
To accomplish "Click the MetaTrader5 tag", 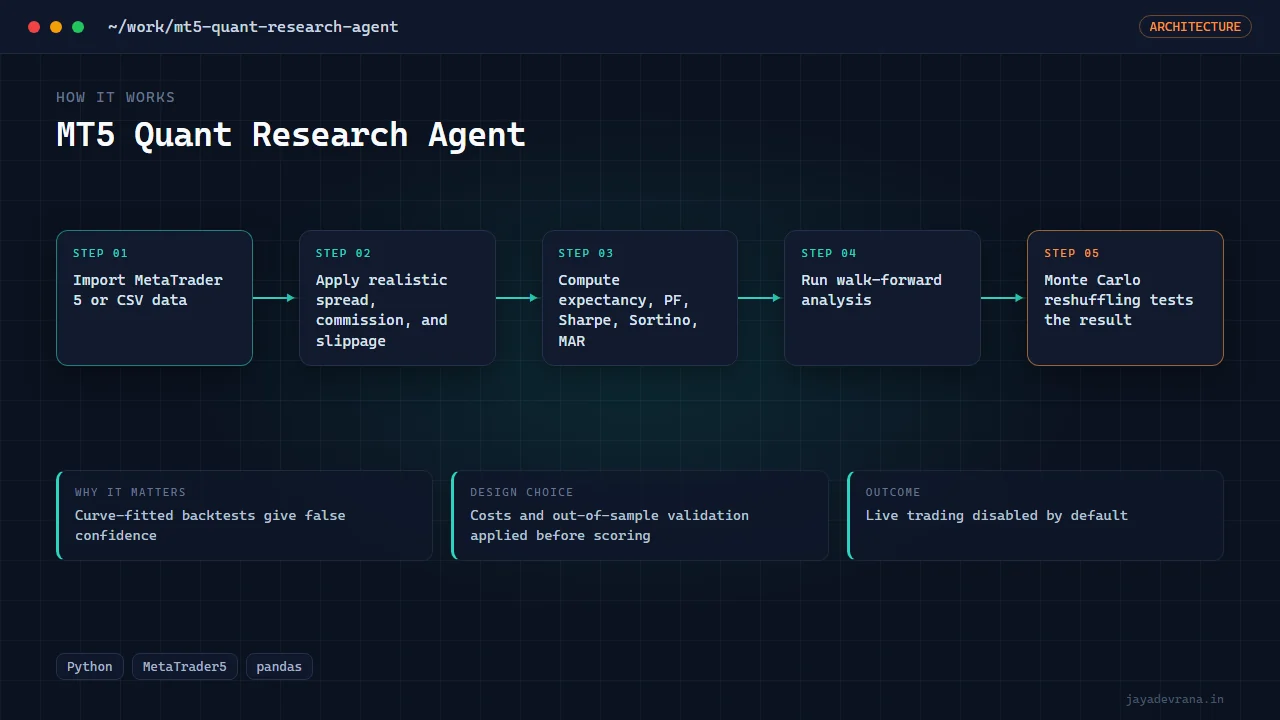I will pos(185,667).
